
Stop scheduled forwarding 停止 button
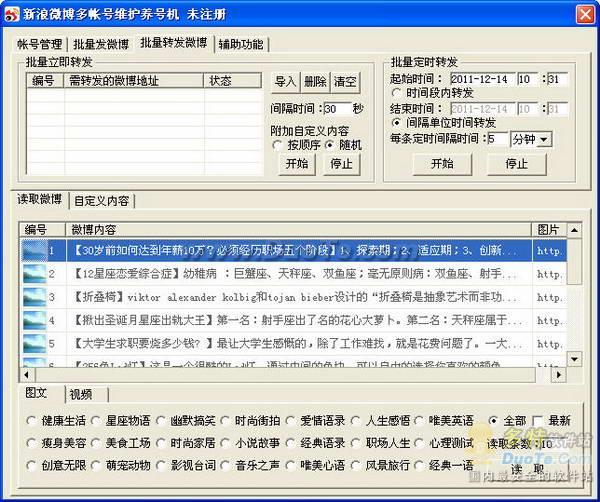(x=516, y=164)
